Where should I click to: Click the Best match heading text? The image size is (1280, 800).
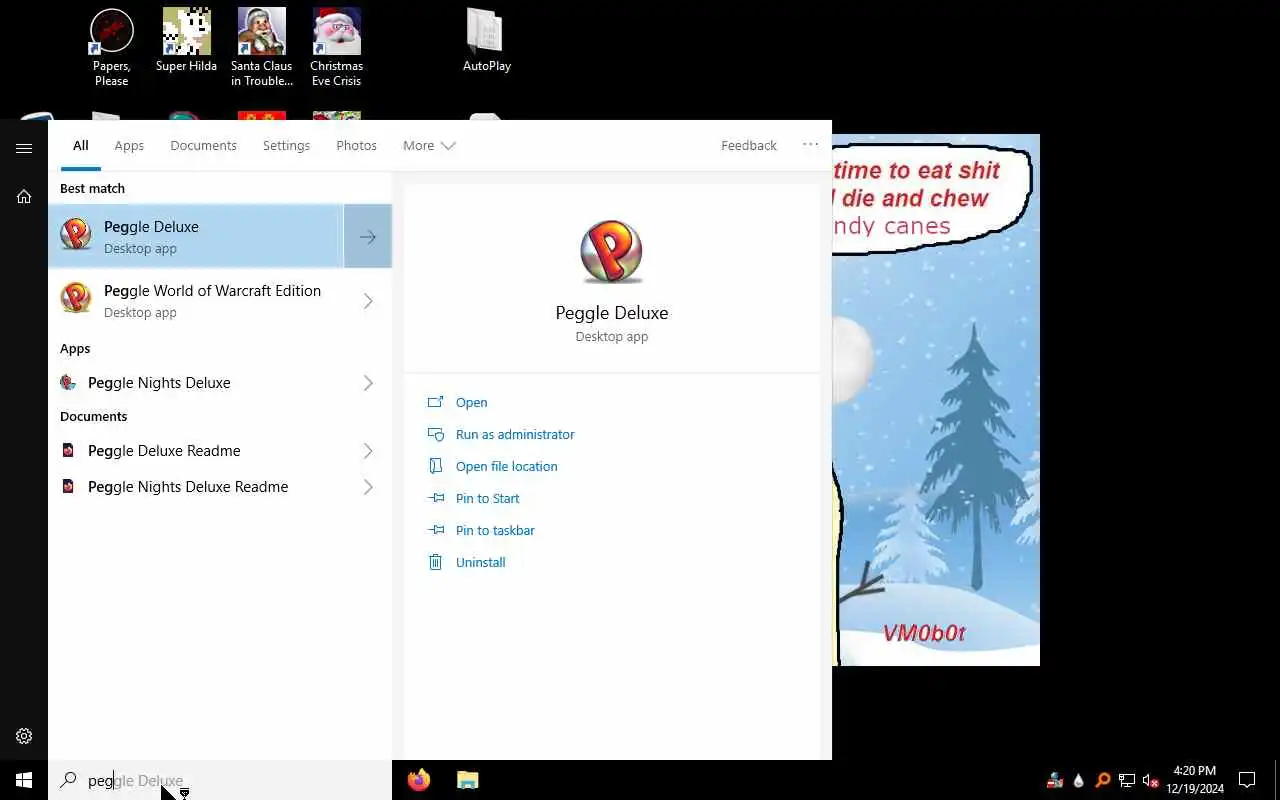tap(92, 189)
